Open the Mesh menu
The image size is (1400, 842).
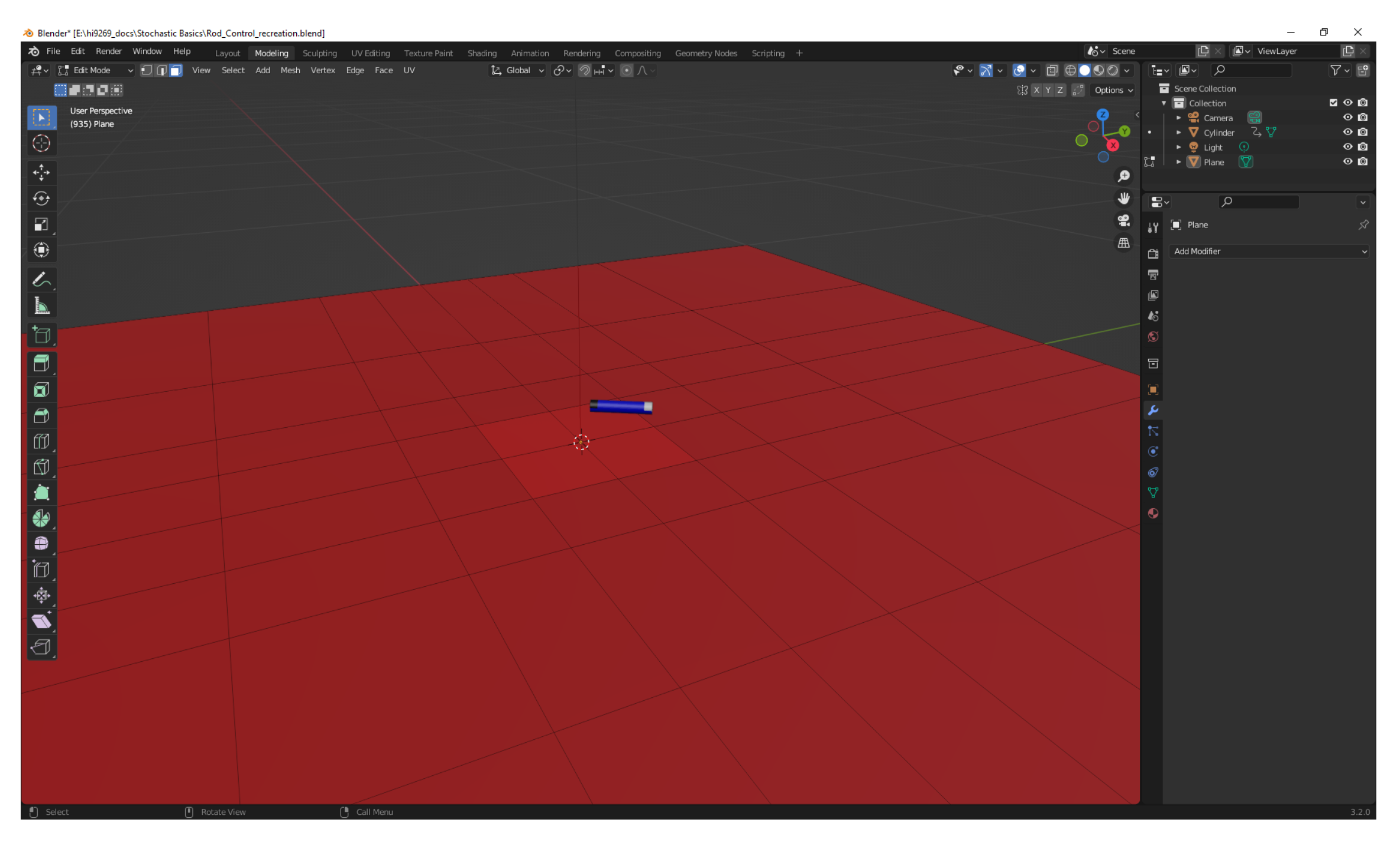click(290, 70)
